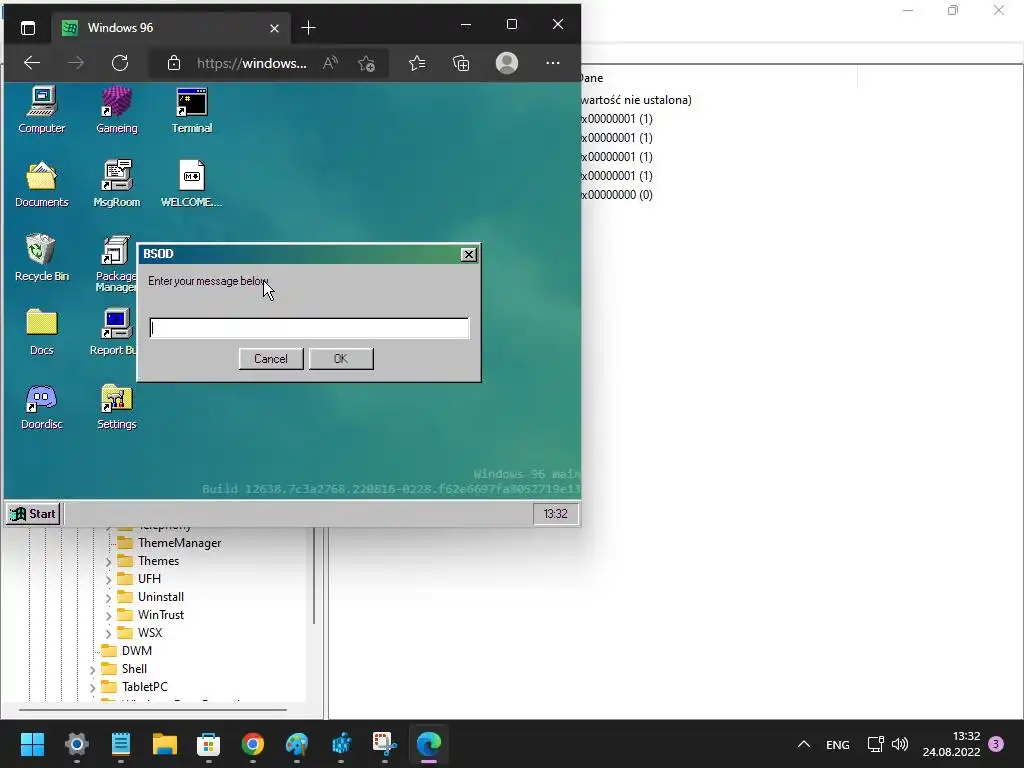Image resolution: width=1024 pixels, height=768 pixels.
Task: Open the WELCOME markdown file icon
Action: 192,184
